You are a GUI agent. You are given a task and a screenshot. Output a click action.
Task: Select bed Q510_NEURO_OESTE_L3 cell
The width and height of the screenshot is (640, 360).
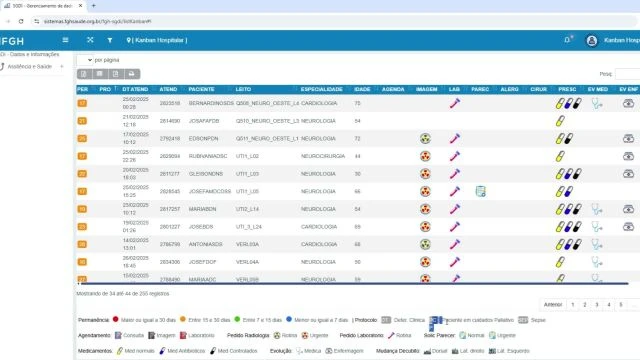pyautogui.click(x=267, y=121)
